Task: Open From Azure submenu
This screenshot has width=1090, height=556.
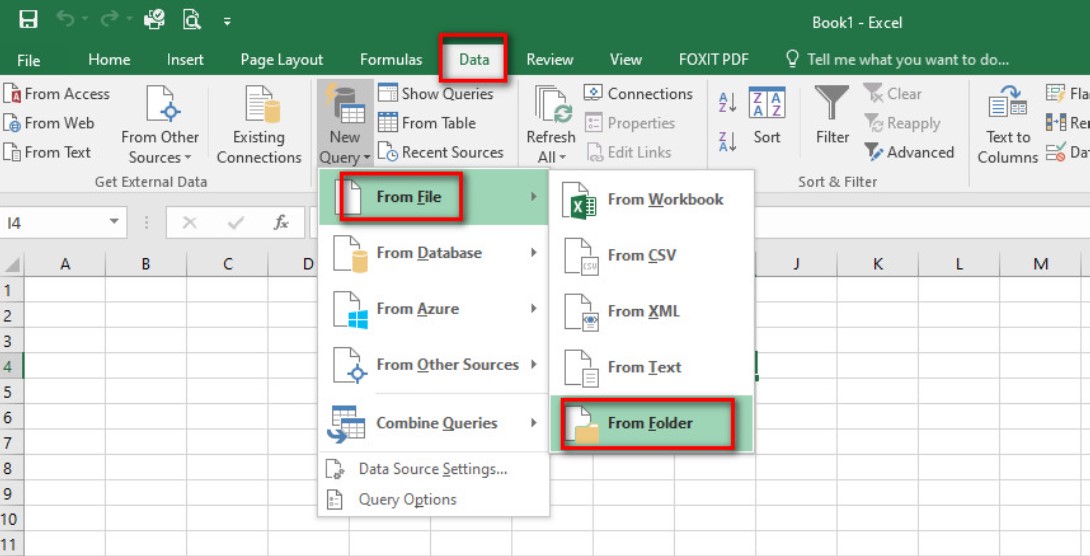Action: [433, 309]
